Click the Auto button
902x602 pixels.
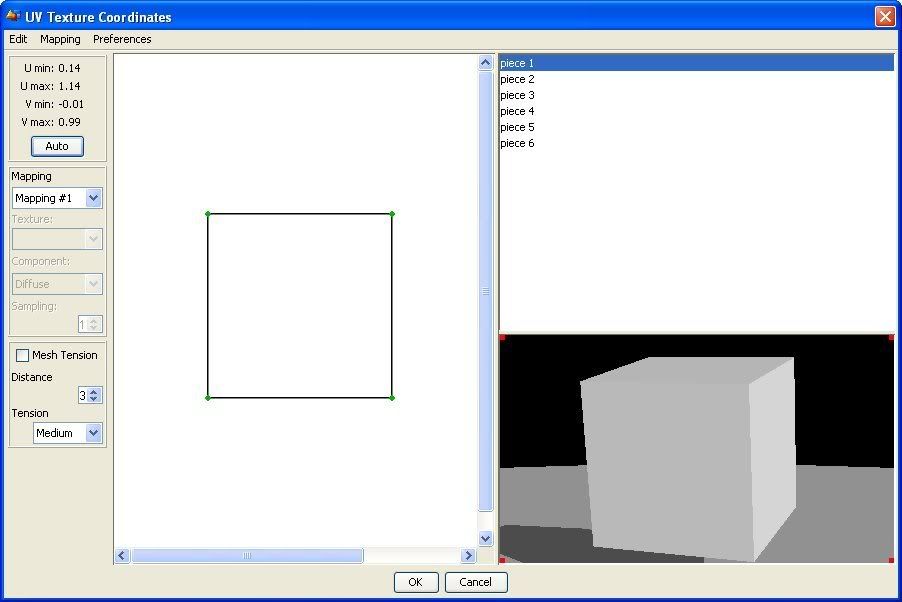point(57,146)
